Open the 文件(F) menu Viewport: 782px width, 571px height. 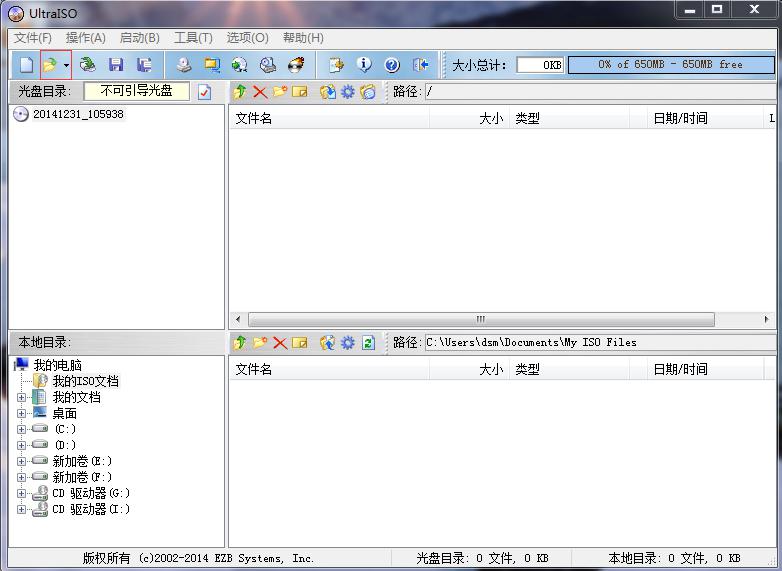[x=32, y=38]
